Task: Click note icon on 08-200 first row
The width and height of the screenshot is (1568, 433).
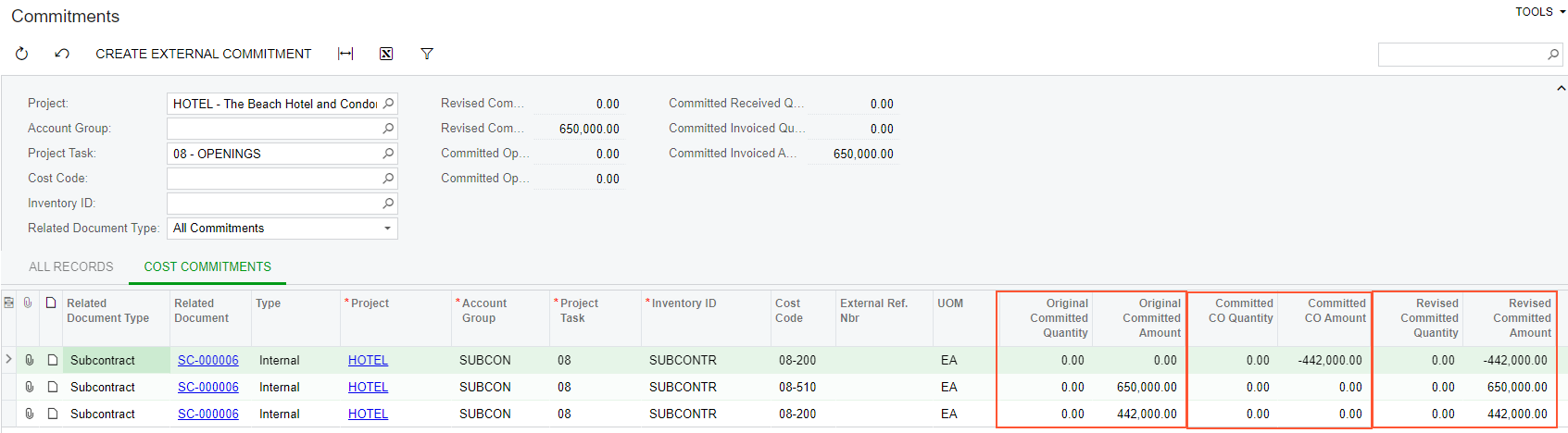Action: tap(53, 360)
